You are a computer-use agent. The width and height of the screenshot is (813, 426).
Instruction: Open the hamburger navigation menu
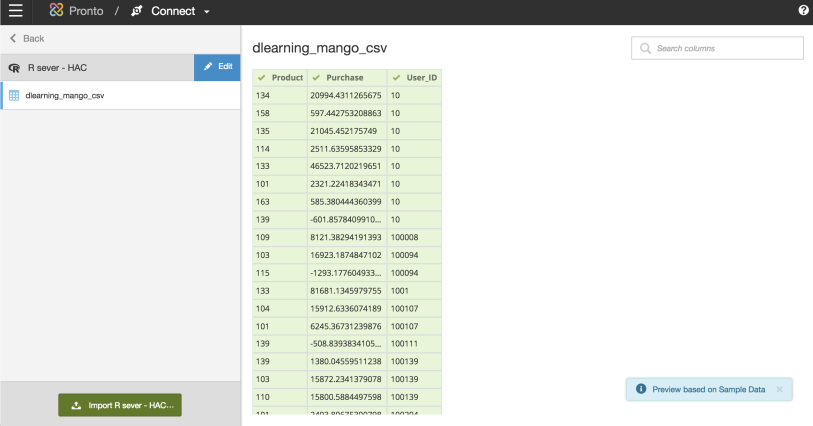tap(15, 11)
